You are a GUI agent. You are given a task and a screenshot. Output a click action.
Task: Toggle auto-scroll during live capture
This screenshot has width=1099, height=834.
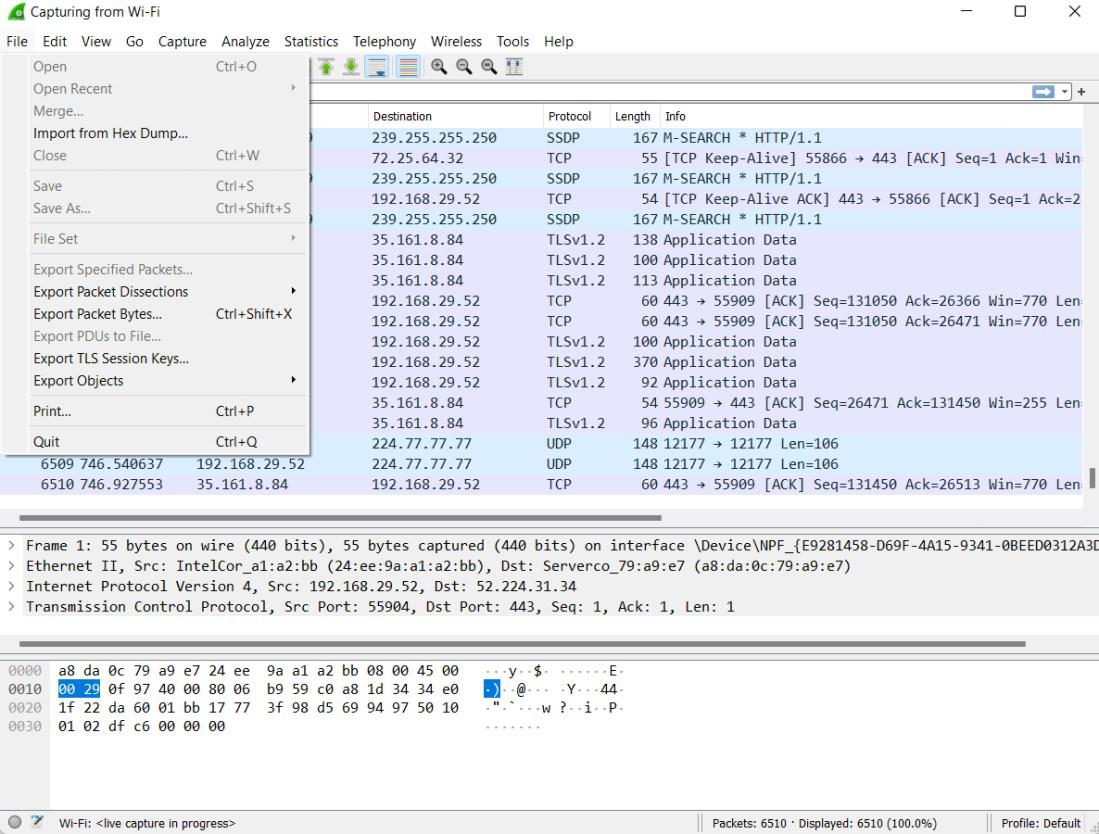pos(377,67)
